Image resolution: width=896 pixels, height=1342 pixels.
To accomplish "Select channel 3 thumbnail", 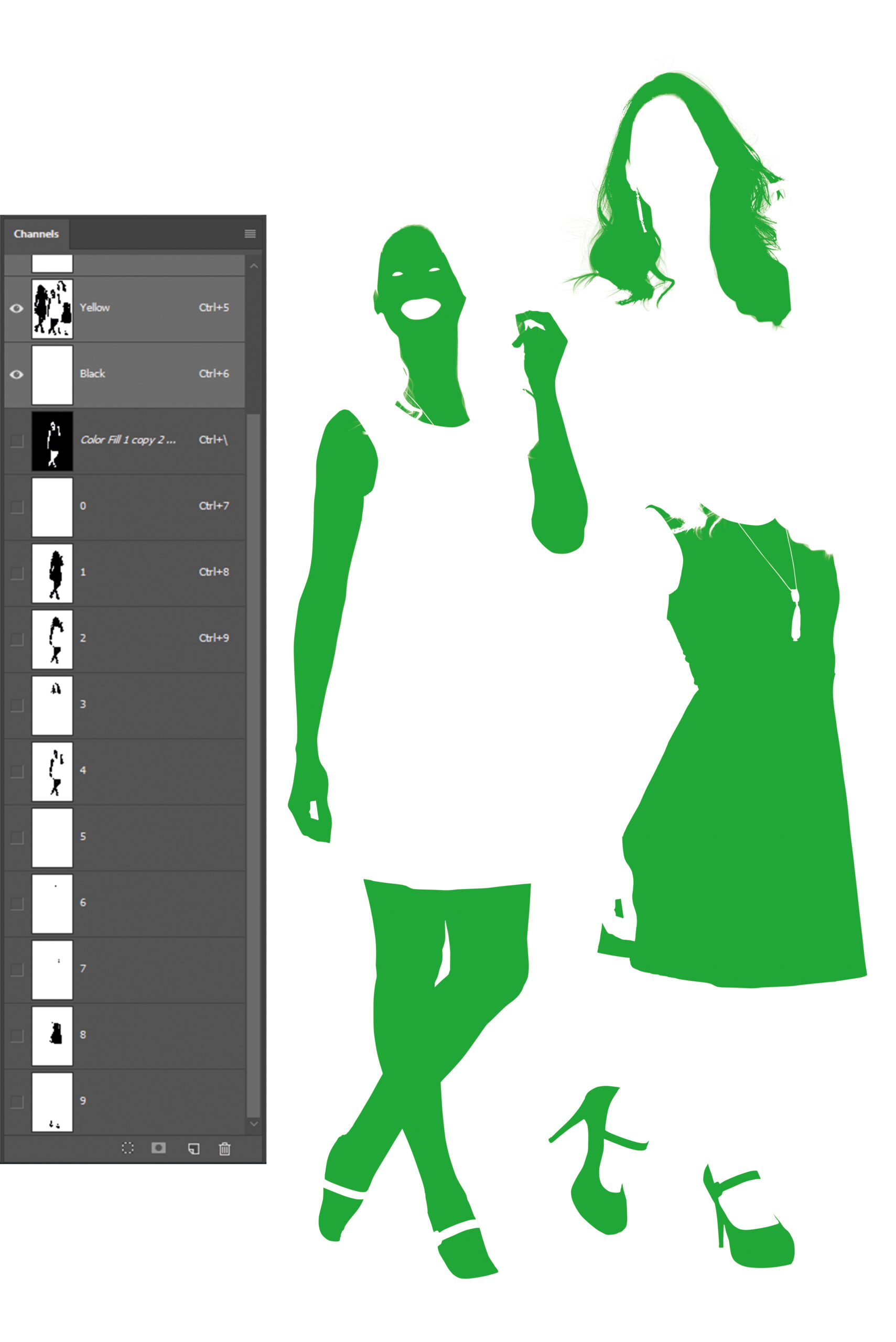I will (52, 706).
